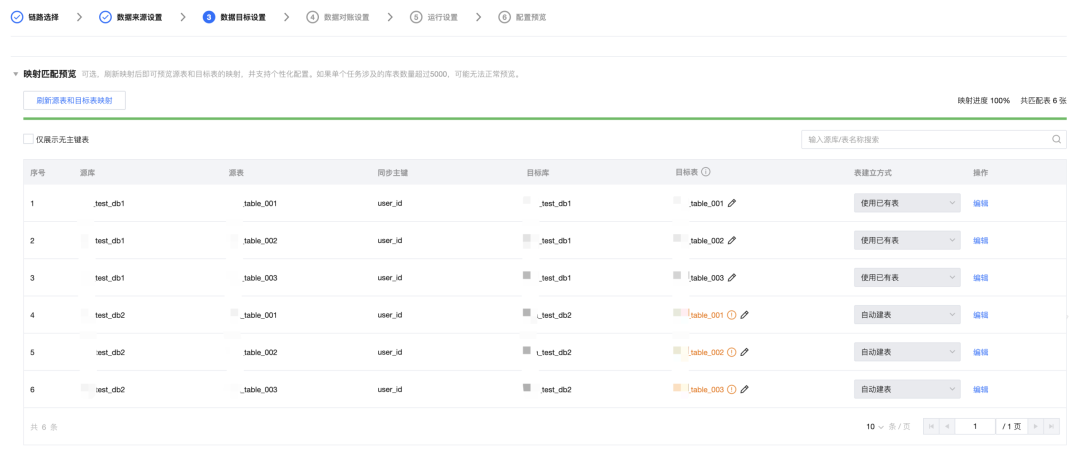Click 表建立方式 column header

(x=873, y=172)
